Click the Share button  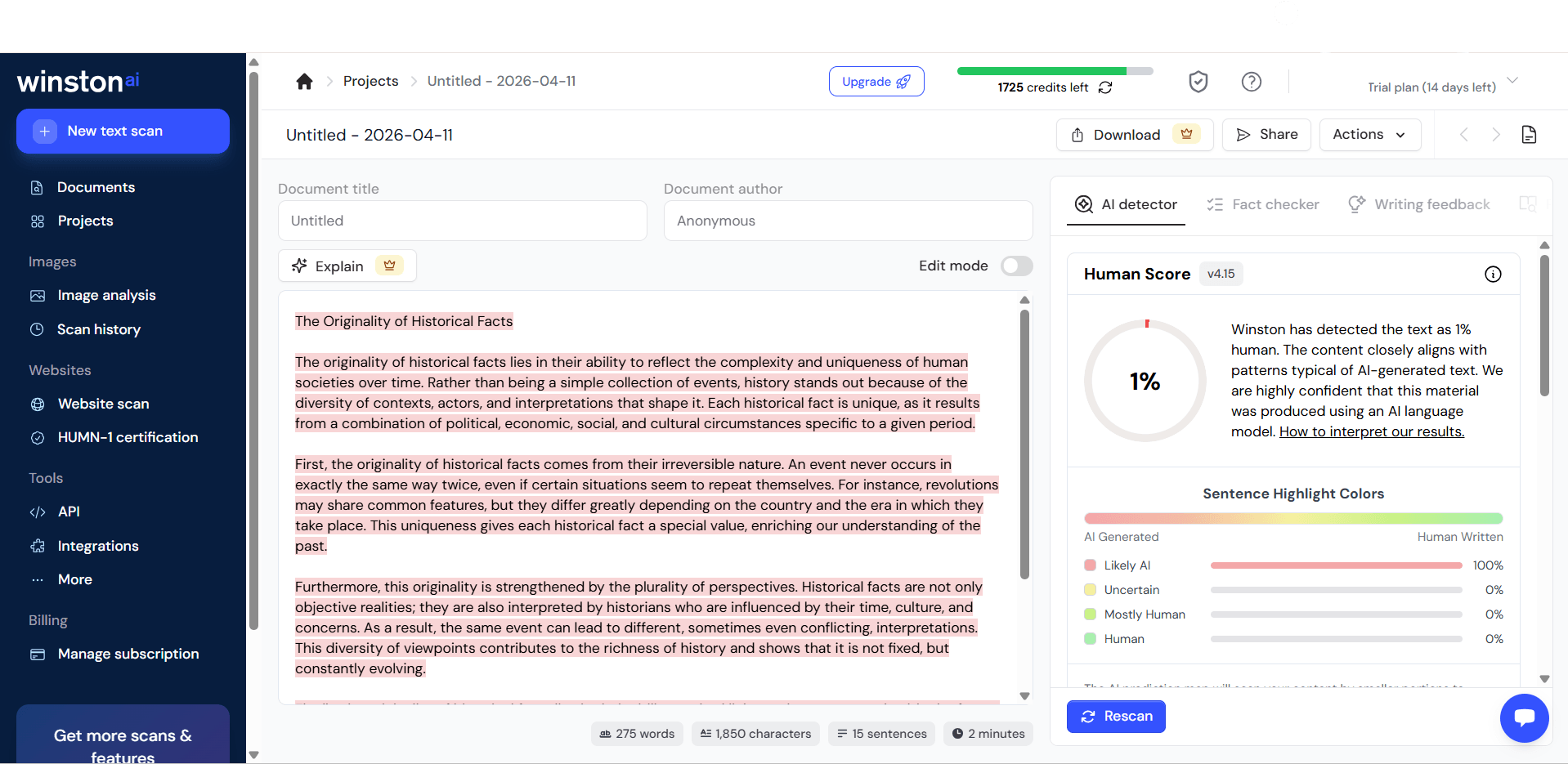(1266, 135)
